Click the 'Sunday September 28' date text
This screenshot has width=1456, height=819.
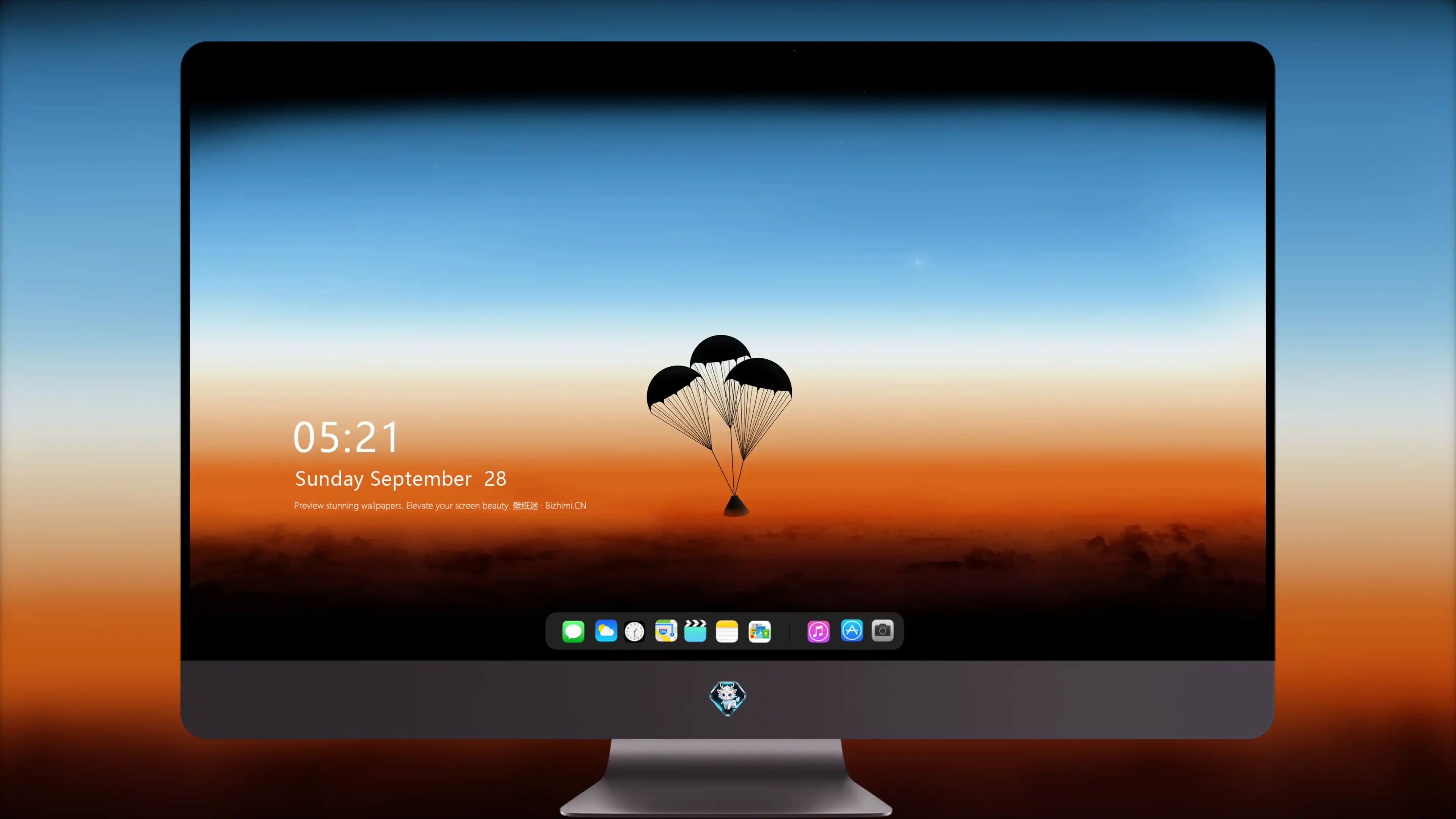click(x=400, y=479)
